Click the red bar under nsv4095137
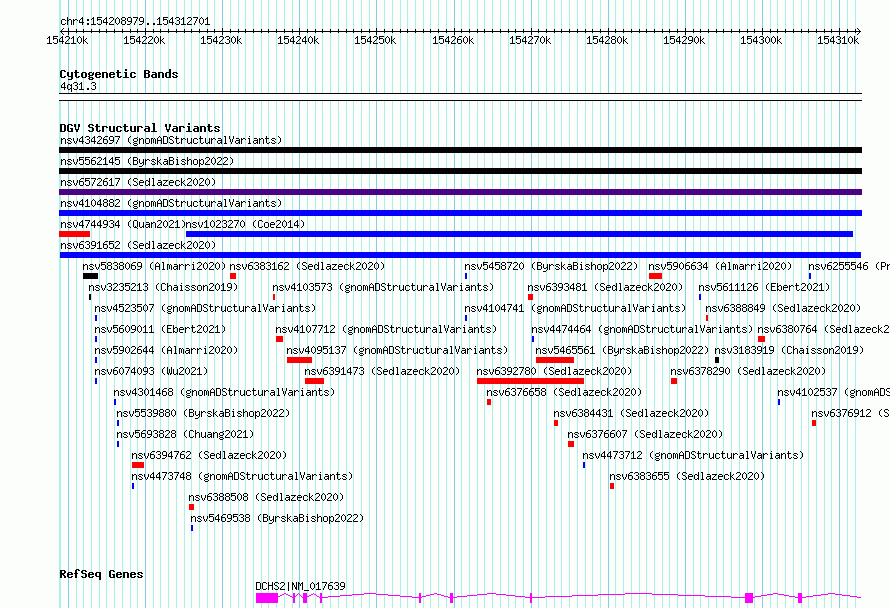Screen dimensions: 890x608 point(299,360)
